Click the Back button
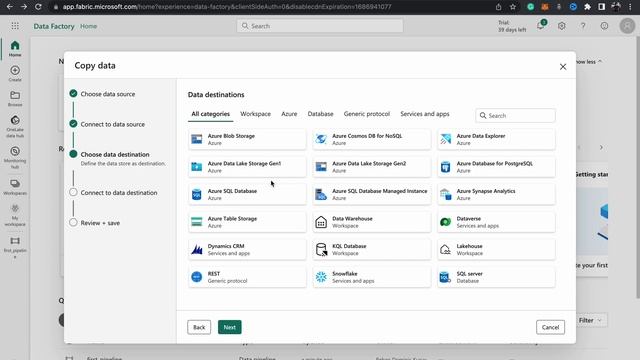 pos(199,327)
